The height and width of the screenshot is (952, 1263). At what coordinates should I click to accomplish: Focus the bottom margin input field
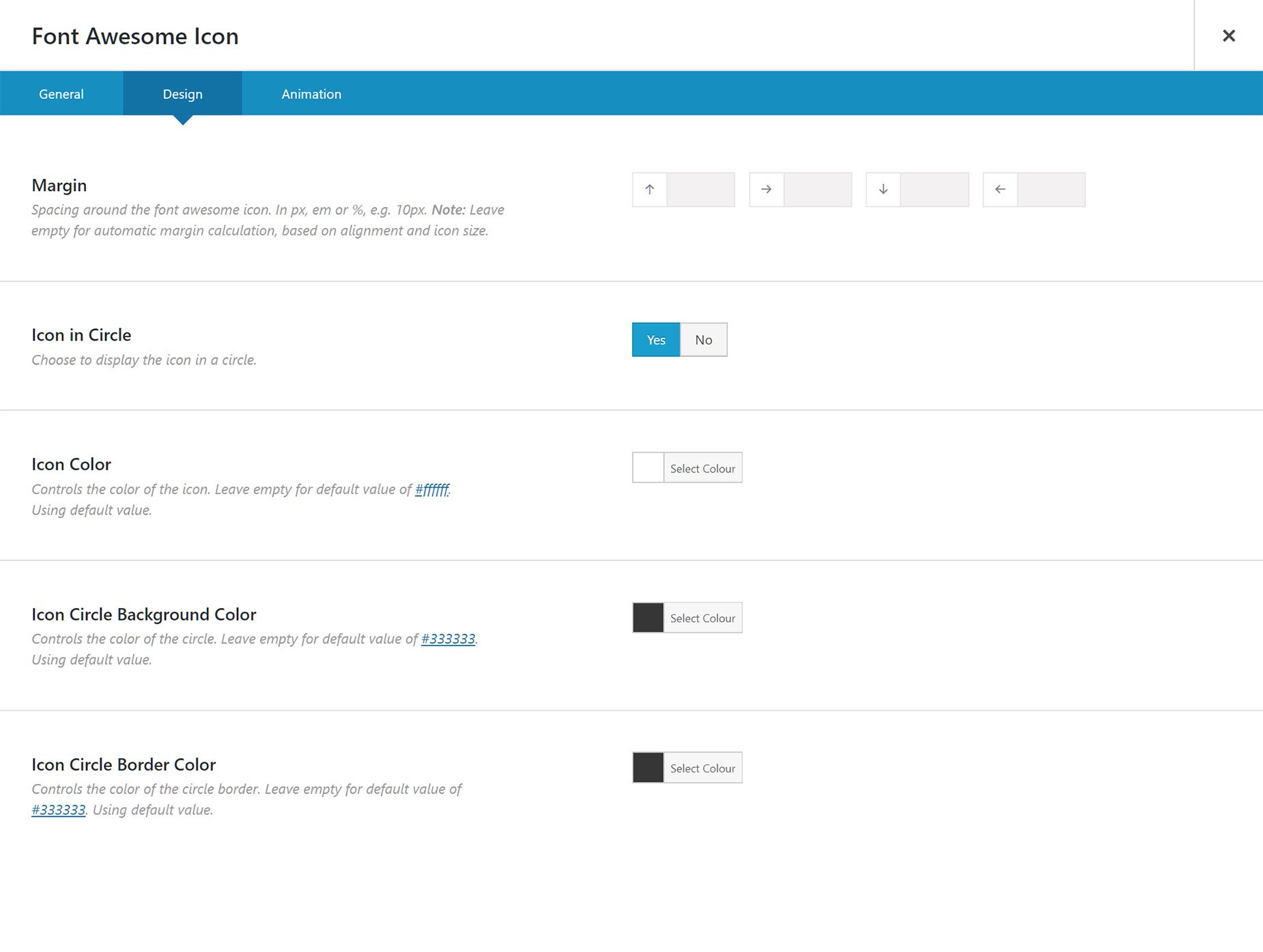[935, 189]
